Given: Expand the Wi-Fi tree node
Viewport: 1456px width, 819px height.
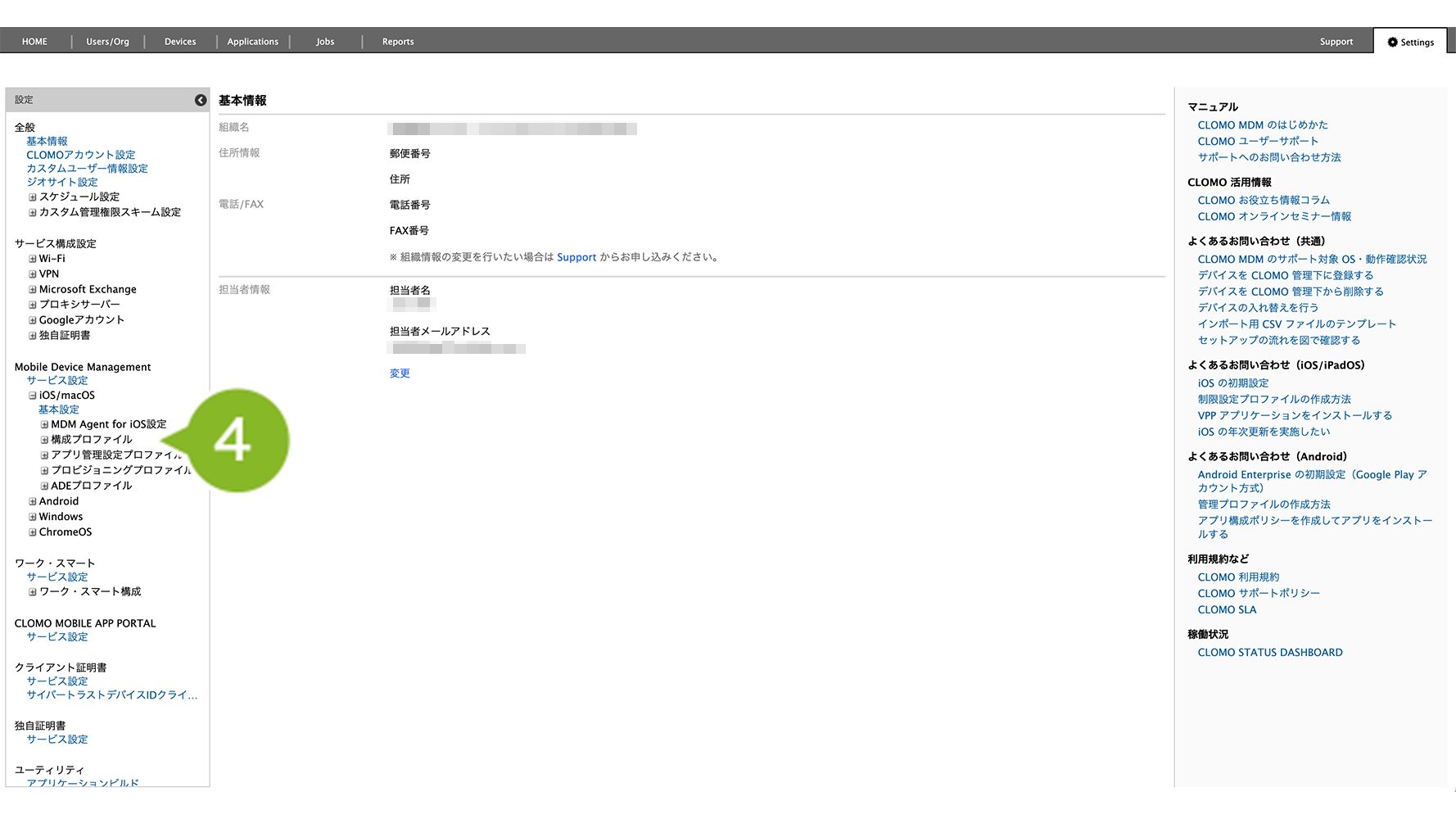Looking at the screenshot, I should coord(33,259).
